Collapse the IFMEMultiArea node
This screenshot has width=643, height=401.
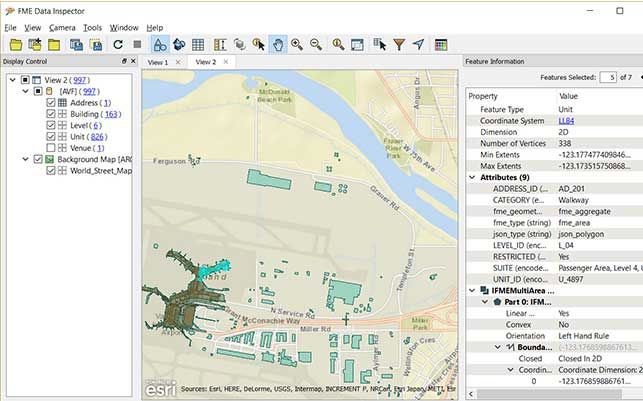click(472, 291)
